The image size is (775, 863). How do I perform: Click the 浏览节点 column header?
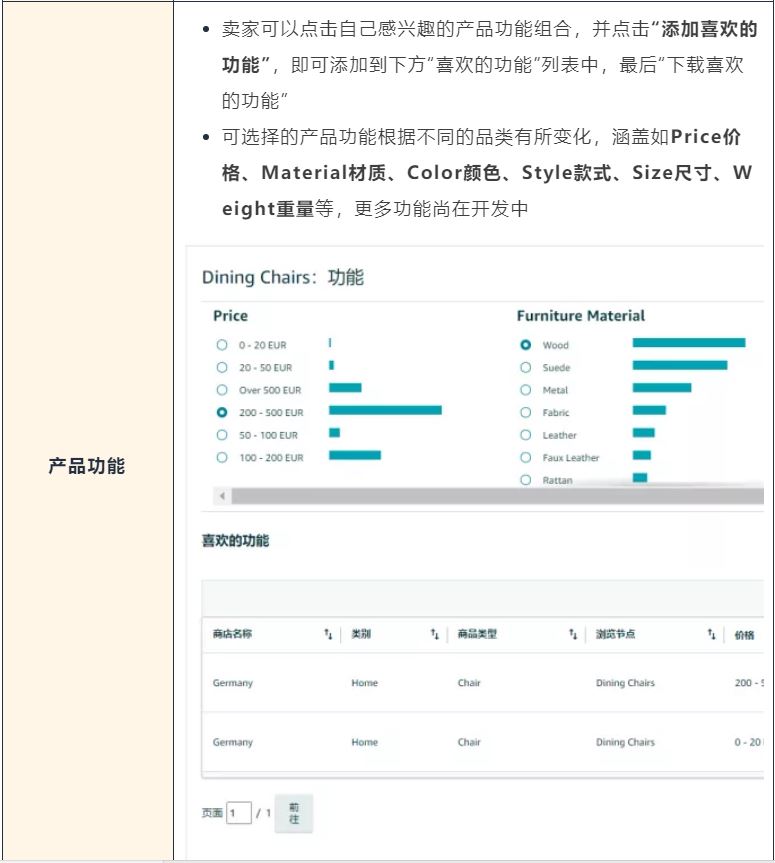pyautogui.click(x=615, y=634)
